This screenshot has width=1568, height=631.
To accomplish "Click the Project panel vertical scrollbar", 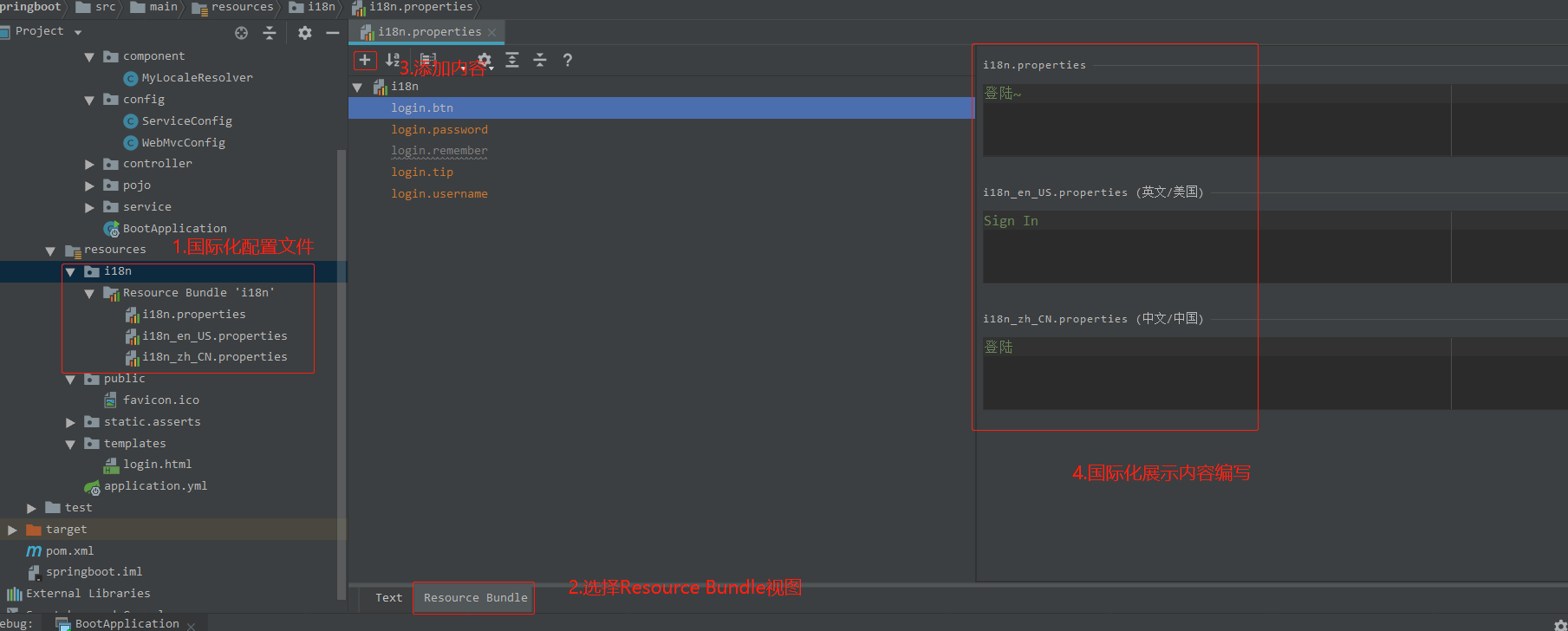I will point(342,373).
